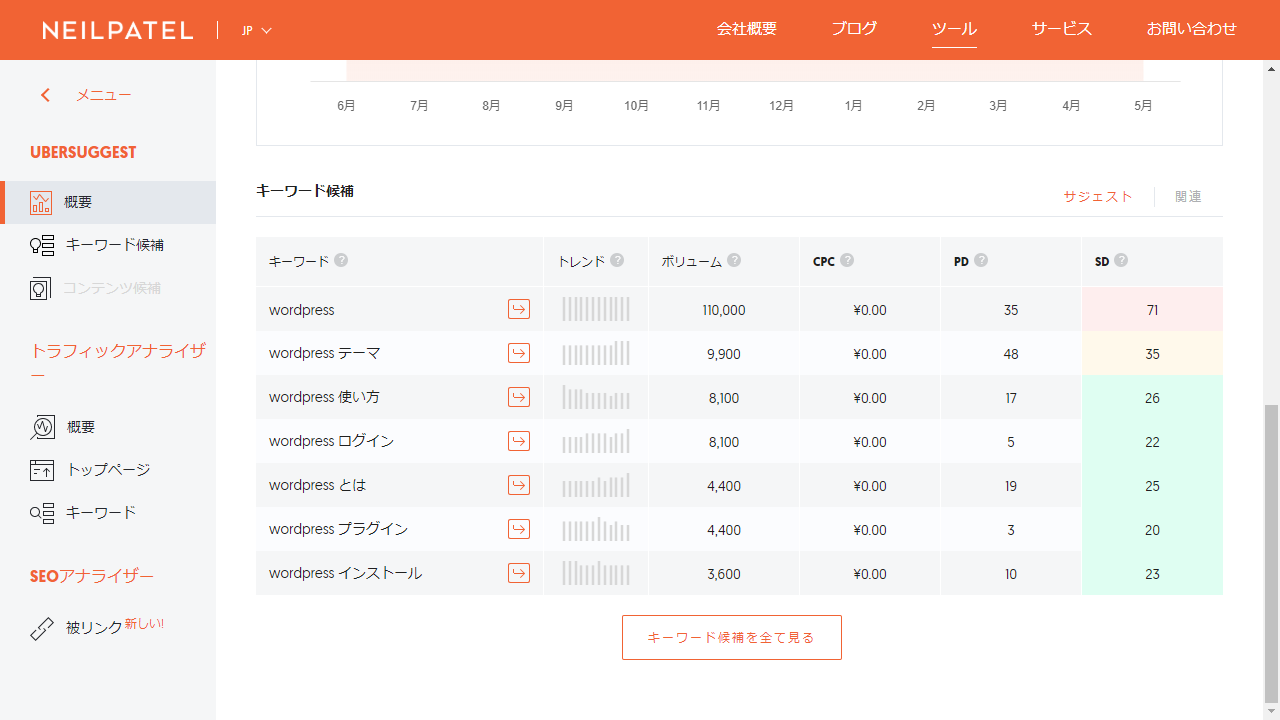Click SD value 23

pyautogui.click(x=1152, y=574)
